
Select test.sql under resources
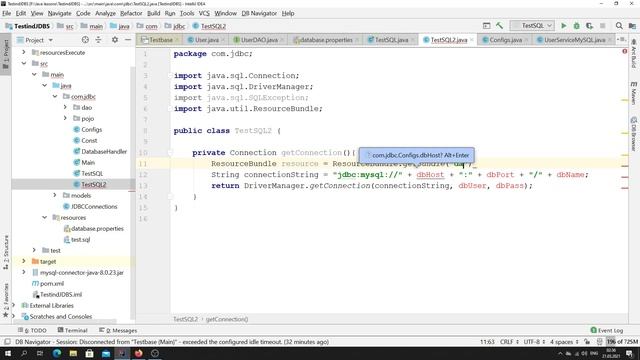[x=80, y=240]
